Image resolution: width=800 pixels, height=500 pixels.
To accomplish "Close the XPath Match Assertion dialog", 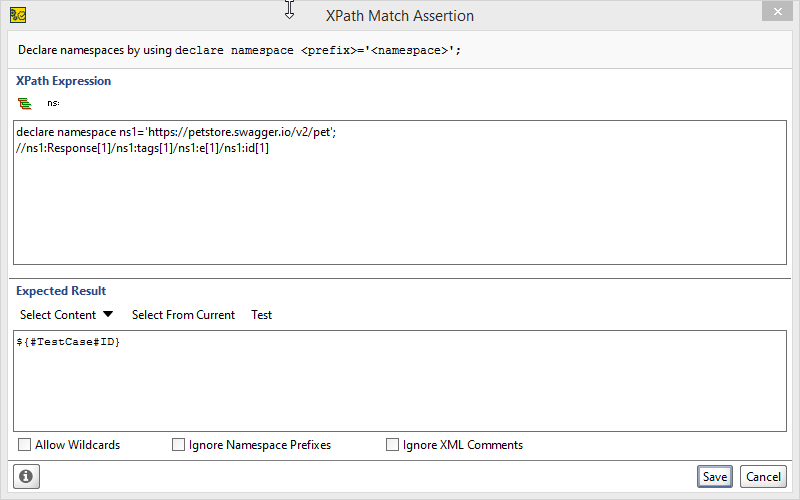I will coord(773,11).
